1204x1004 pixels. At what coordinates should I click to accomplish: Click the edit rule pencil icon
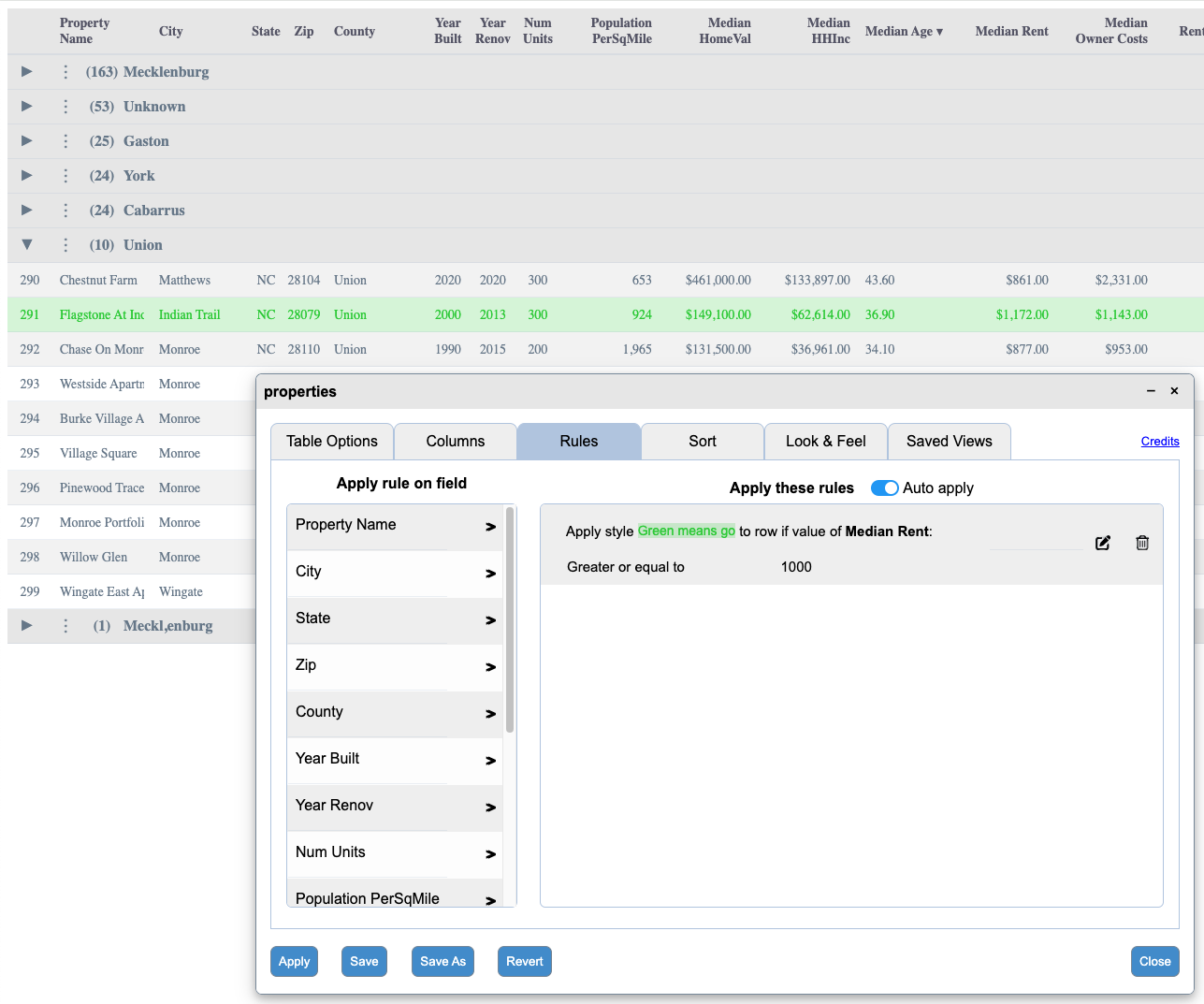point(1103,543)
